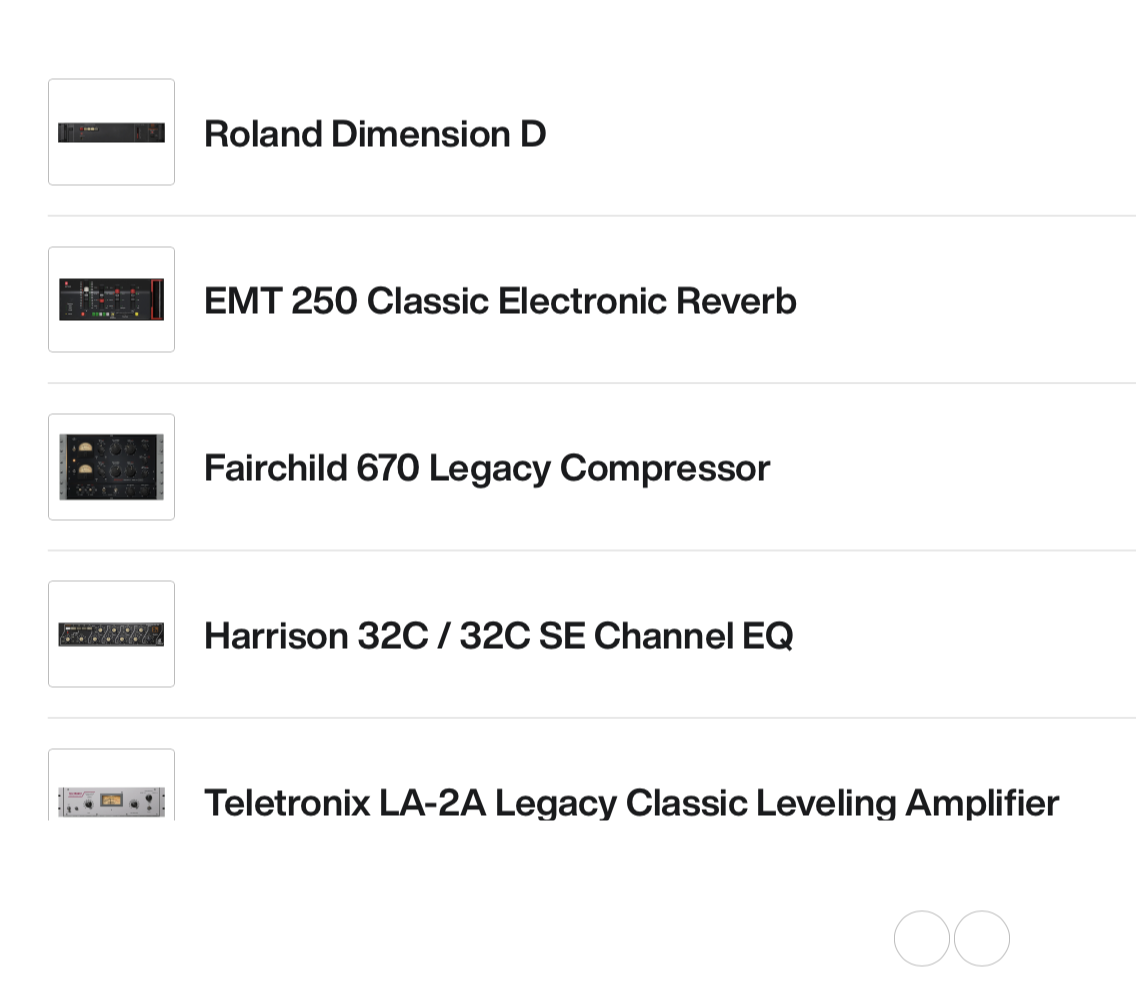Open the Fairchild 670 Legacy Compressor title
The height and width of the screenshot is (986, 1136).
(x=486, y=468)
